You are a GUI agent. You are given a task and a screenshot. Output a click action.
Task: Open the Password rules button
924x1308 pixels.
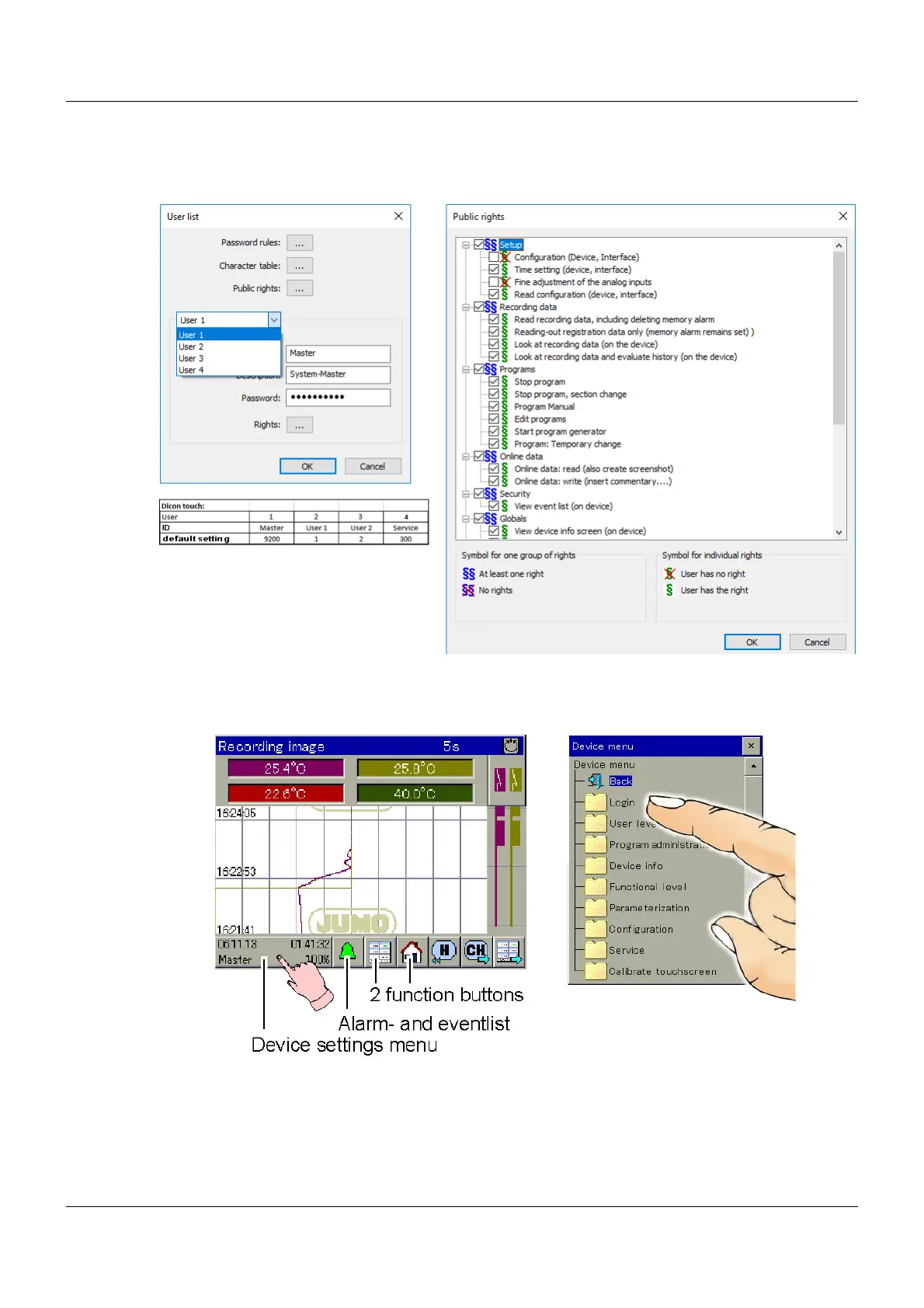point(299,243)
